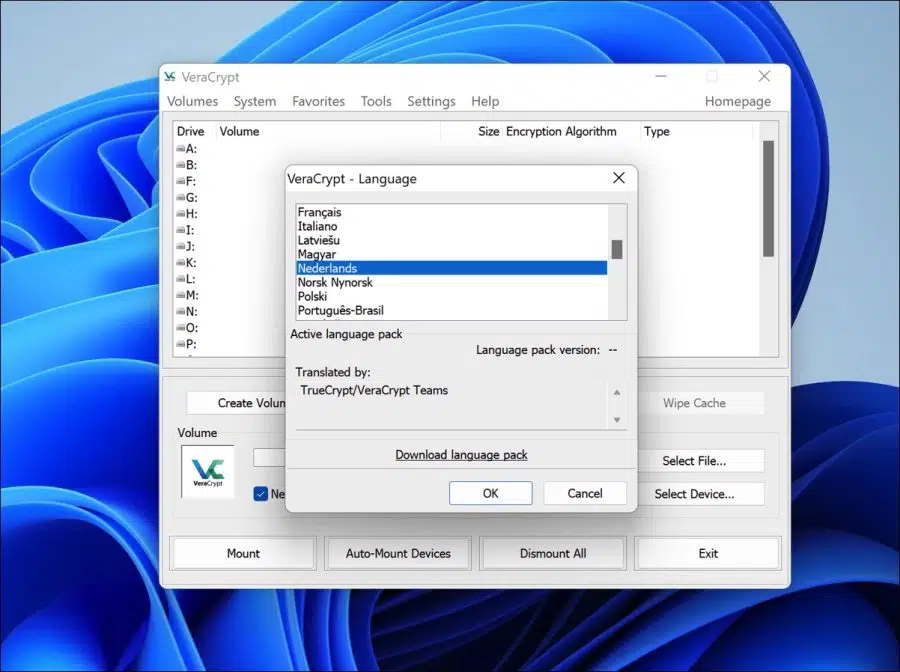900x672 pixels.
Task: Click the Select Device... button
Action: [701, 494]
